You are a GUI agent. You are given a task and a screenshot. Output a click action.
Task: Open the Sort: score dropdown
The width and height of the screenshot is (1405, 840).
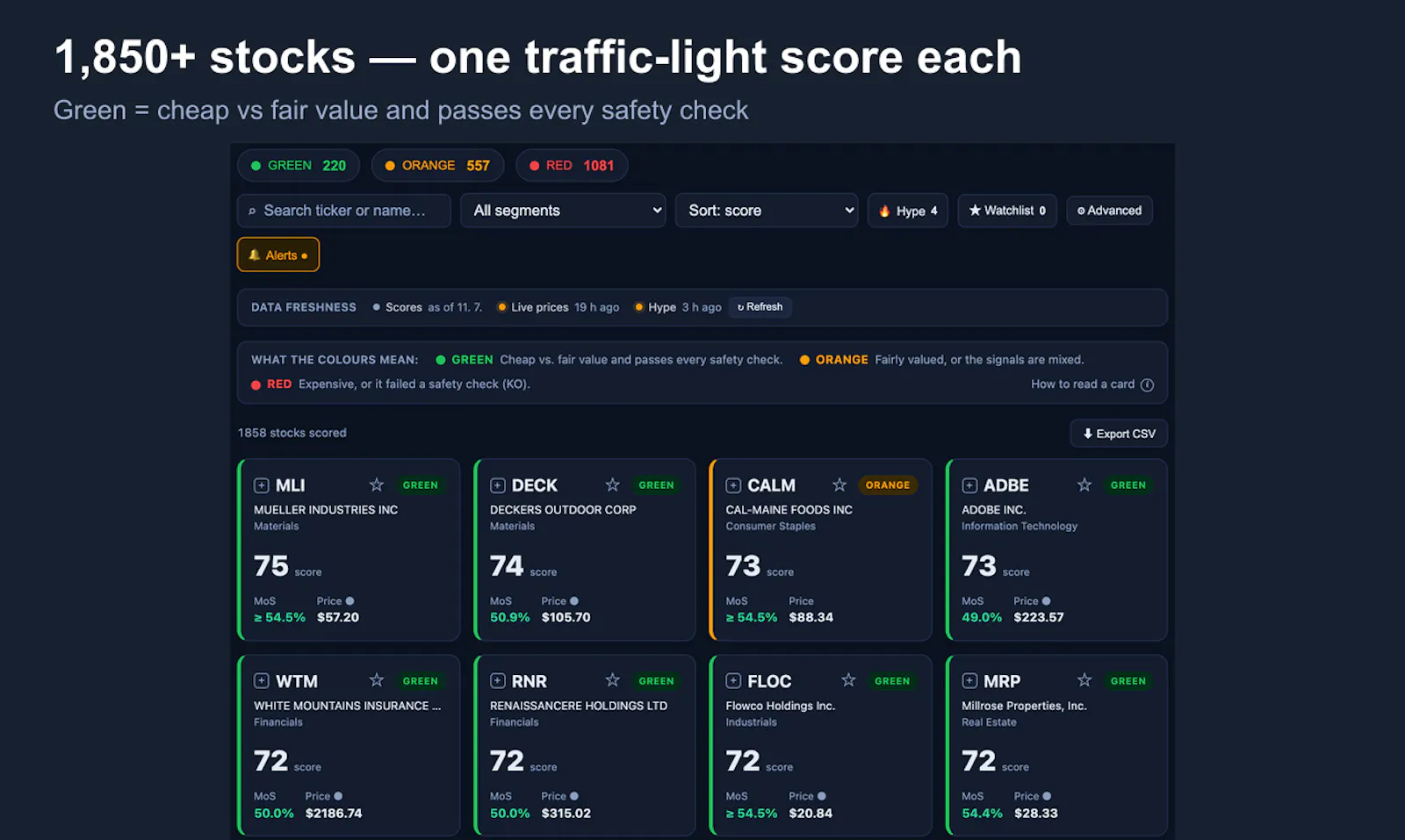[767, 211]
